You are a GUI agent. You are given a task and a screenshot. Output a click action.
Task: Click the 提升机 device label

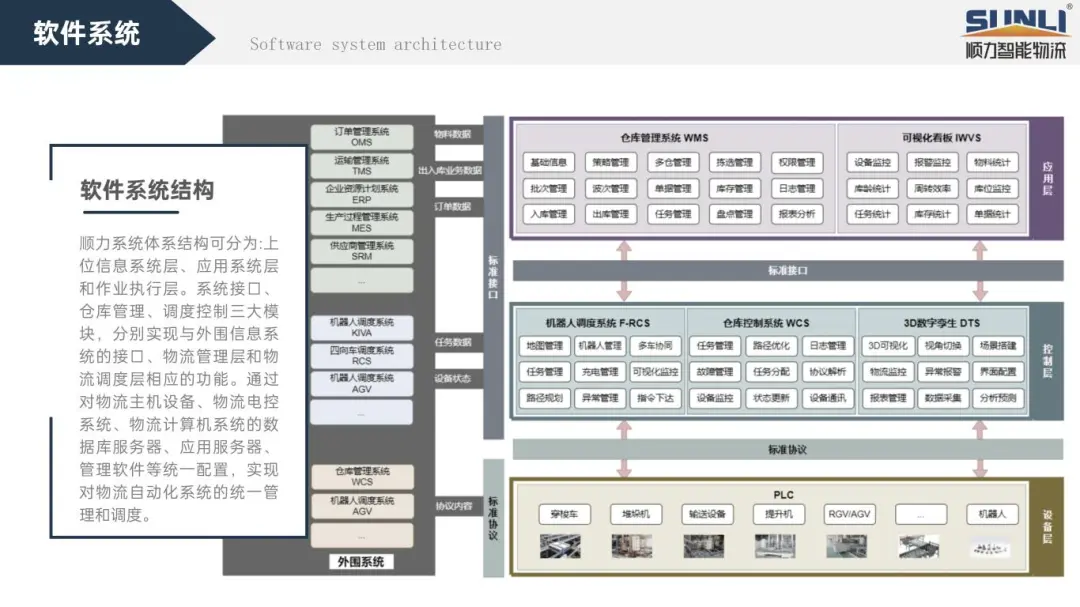(x=779, y=514)
